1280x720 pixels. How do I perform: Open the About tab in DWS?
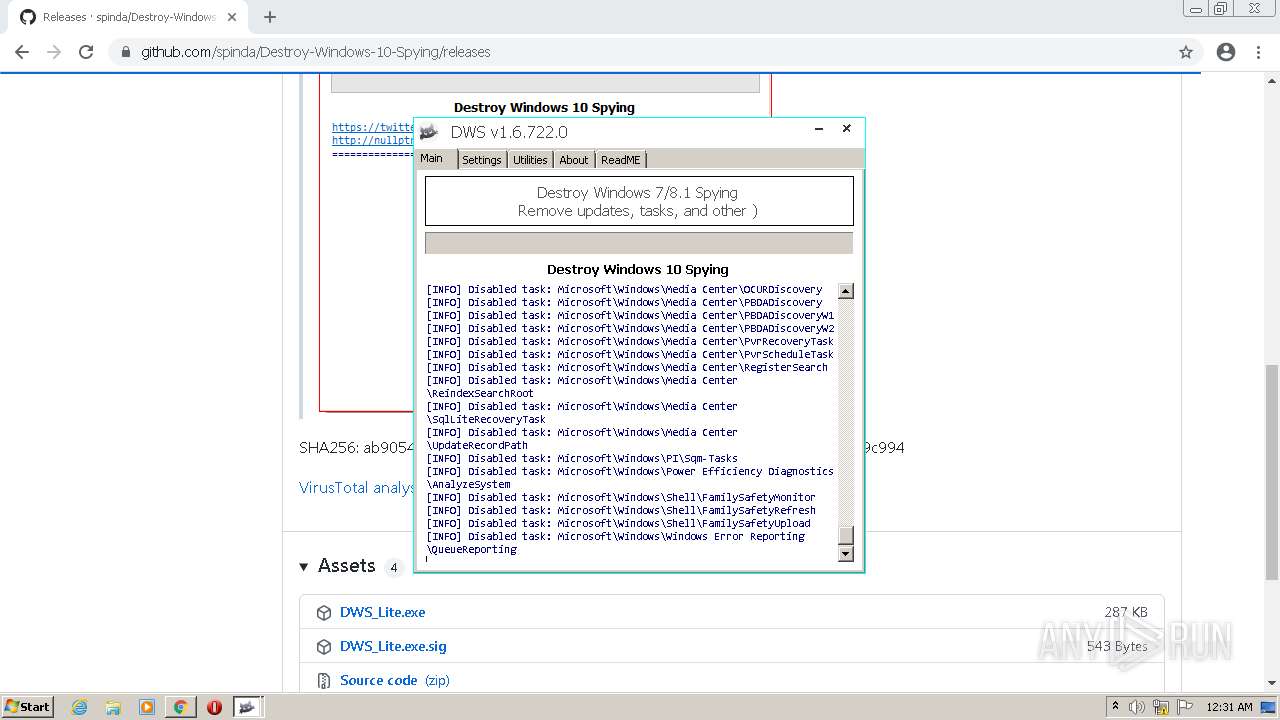(x=574, y=160)
